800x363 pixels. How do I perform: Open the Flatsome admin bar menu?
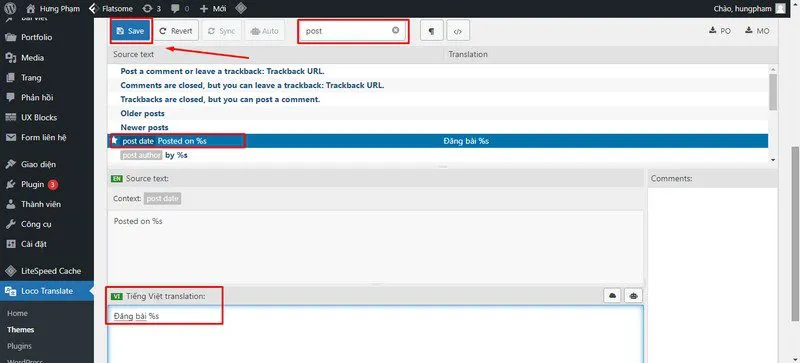[x=111, y=8]
